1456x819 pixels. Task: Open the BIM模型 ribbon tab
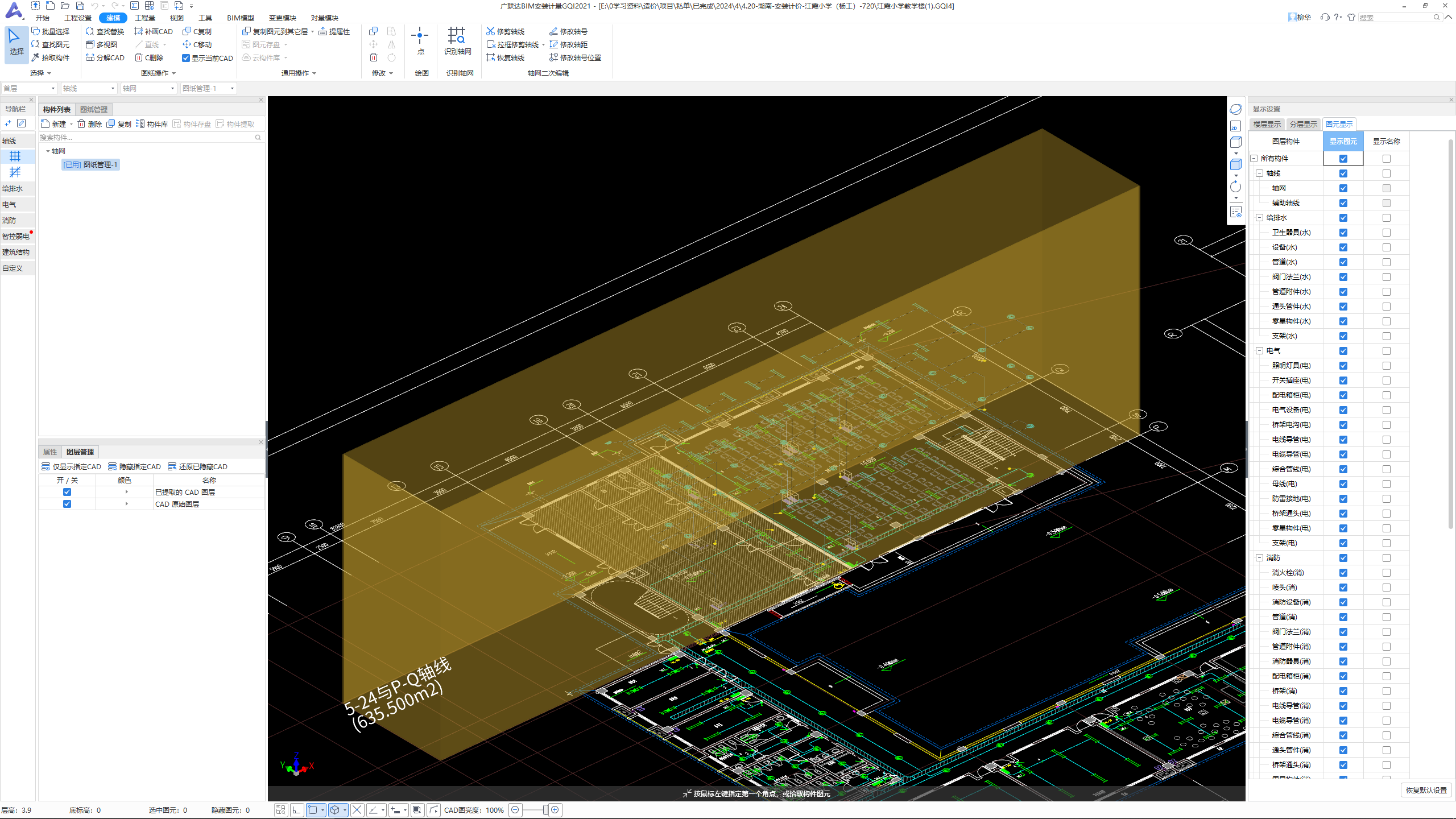click(241, 18)
